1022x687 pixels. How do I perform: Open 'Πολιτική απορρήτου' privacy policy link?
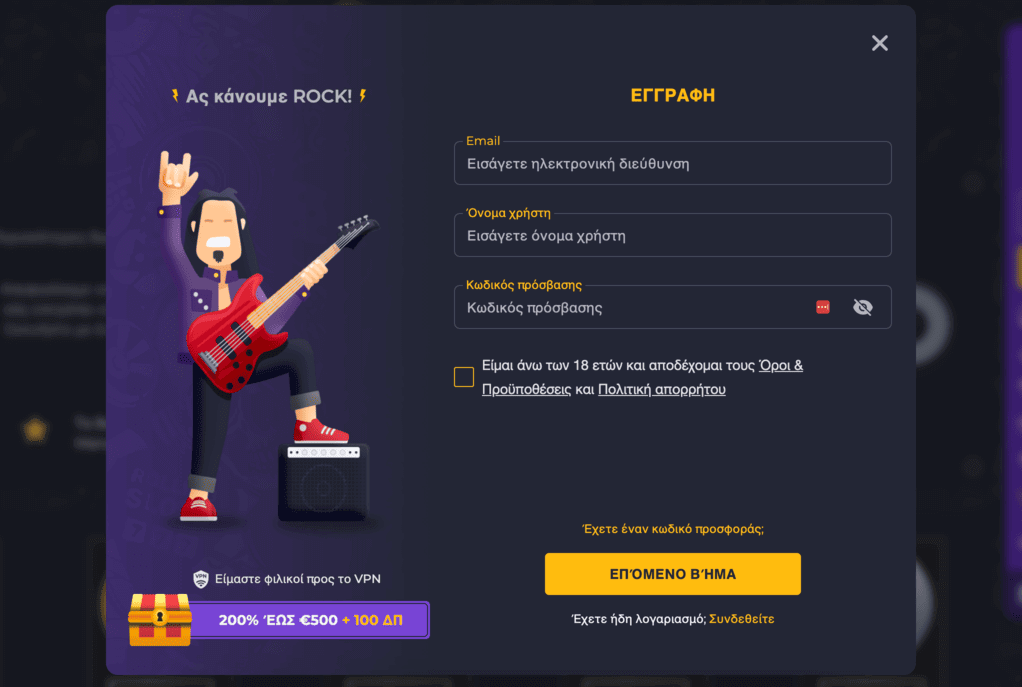pyautogui.click(x=661, y=389)
